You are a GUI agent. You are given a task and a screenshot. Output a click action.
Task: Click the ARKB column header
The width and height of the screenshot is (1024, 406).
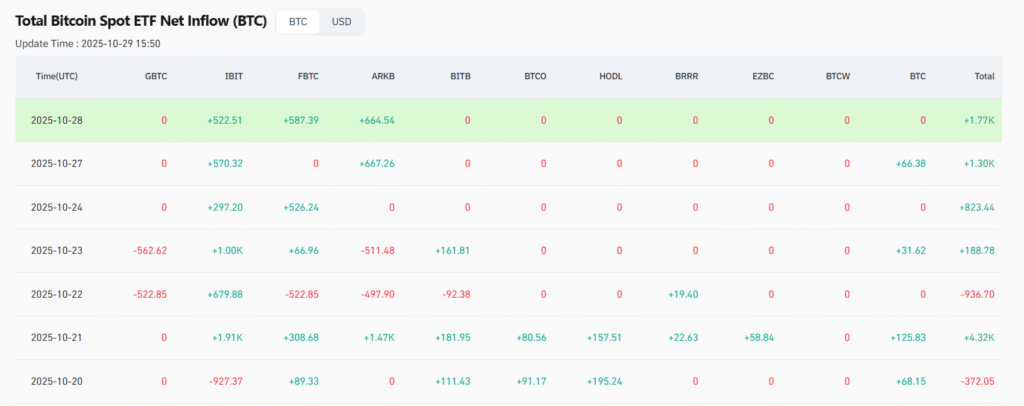click(382, 76)
